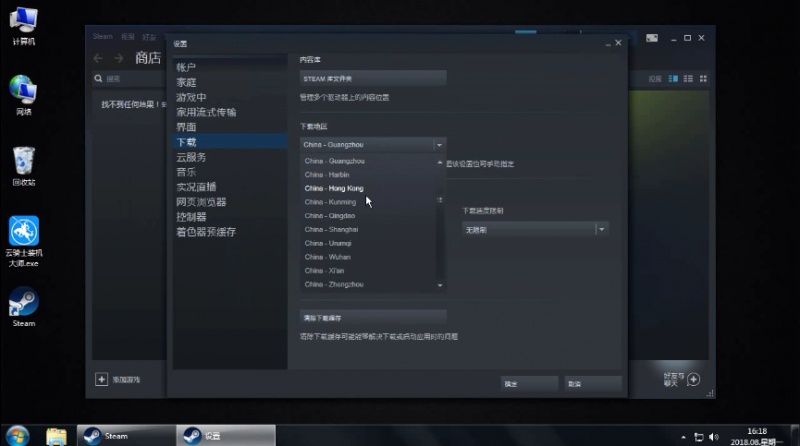Click the STEAM 库文件夹 button
The width and height of the screenshot is (800, 446).
point(373,79)
